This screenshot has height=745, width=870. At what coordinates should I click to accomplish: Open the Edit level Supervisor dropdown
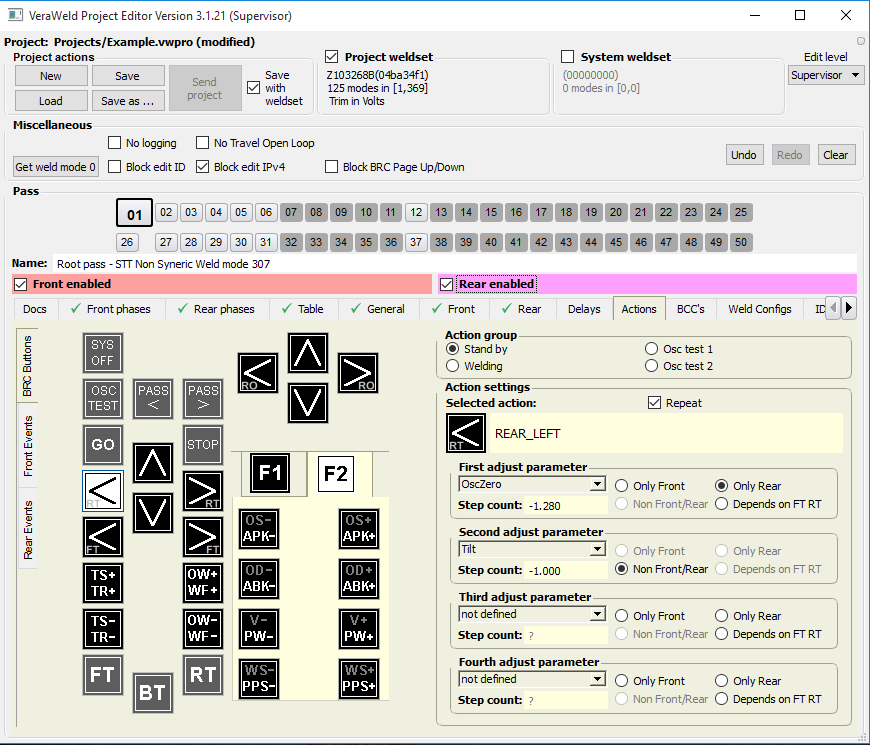(826, 75)
